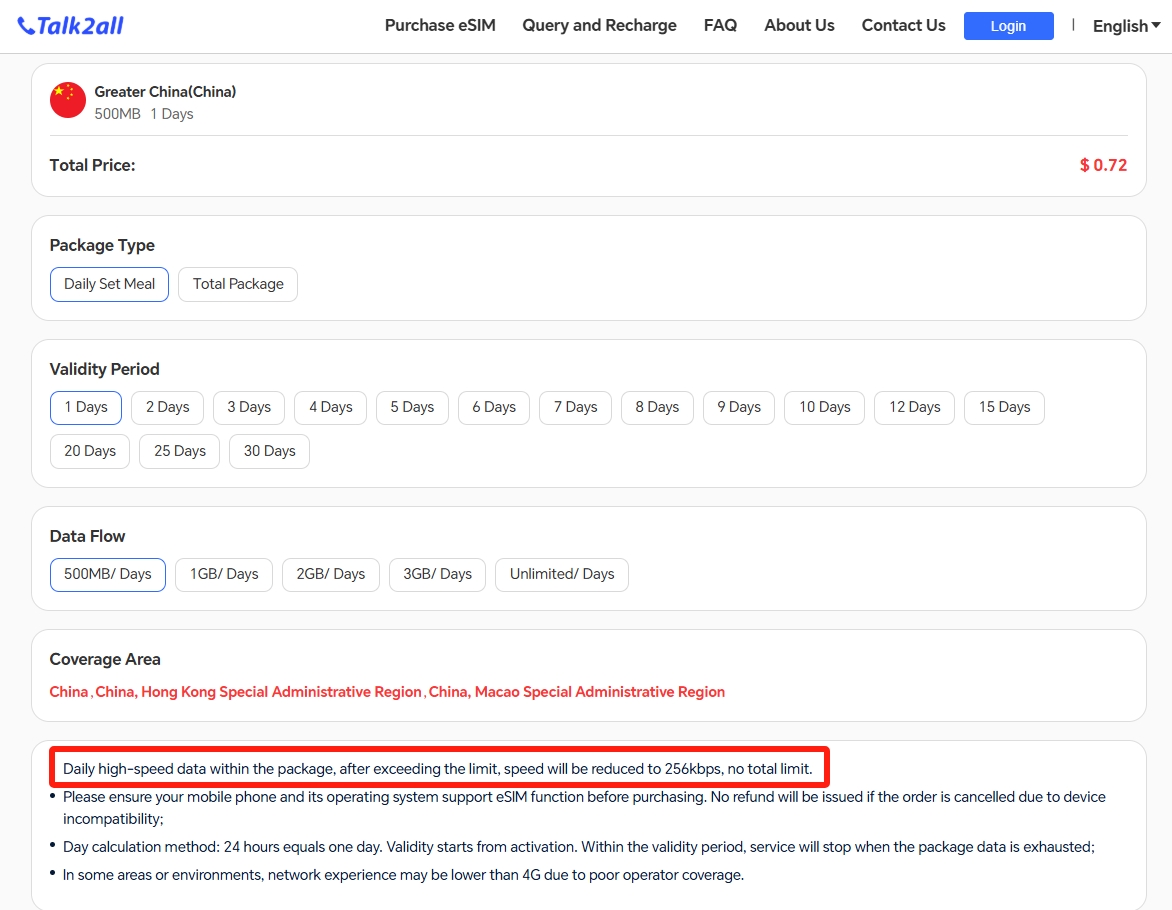Open the Purchase eSIM menu

[x=440, y=26]
